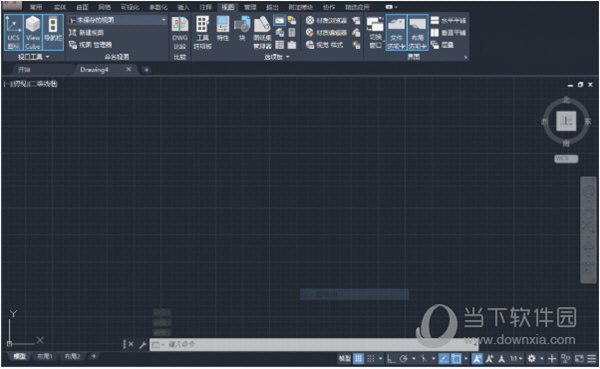600x369 pixels.
Task: Click the viewport controls label in canvas
Action: click(x=31, y=84)
